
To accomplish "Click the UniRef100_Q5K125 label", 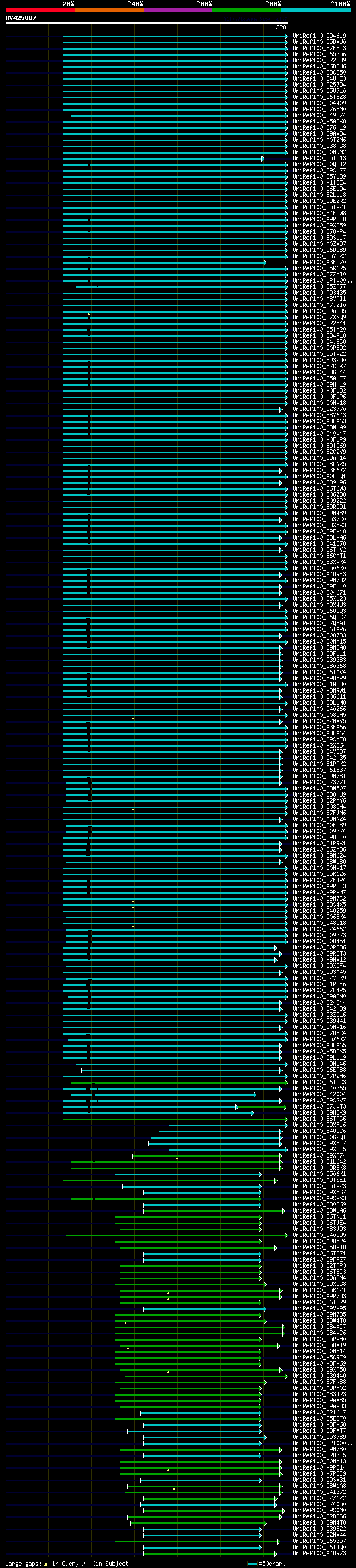I will (319, 269).
